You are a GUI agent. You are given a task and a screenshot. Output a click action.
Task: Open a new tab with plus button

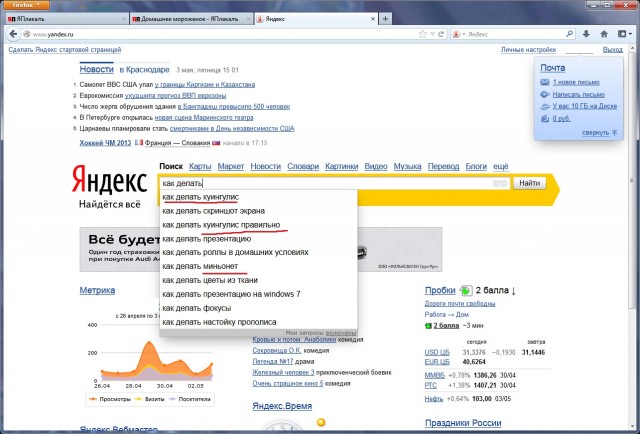pos(386,19)
